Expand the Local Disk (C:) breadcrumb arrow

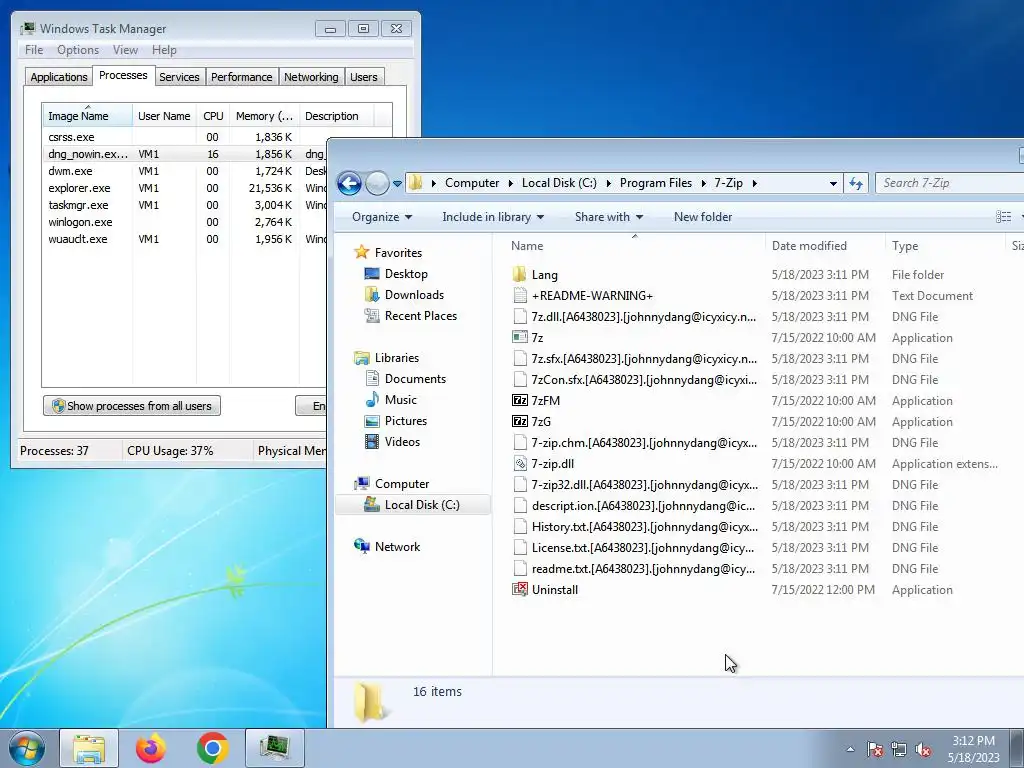click(609, 184)
